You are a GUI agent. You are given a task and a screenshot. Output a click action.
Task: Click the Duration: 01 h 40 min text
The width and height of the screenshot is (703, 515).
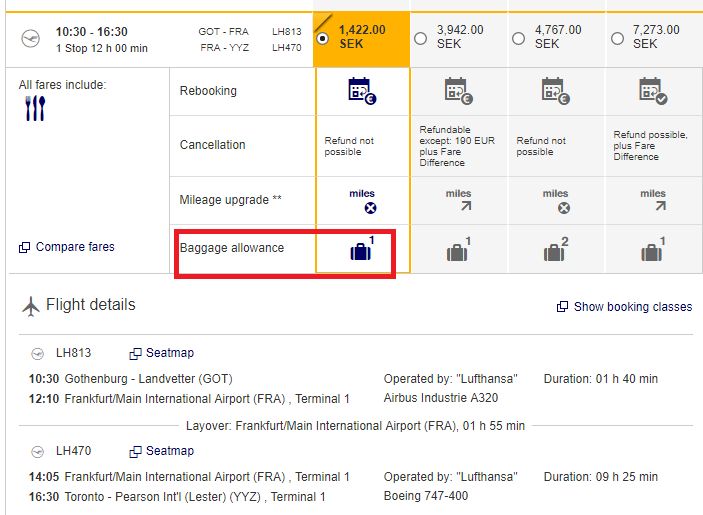point(601,379)
